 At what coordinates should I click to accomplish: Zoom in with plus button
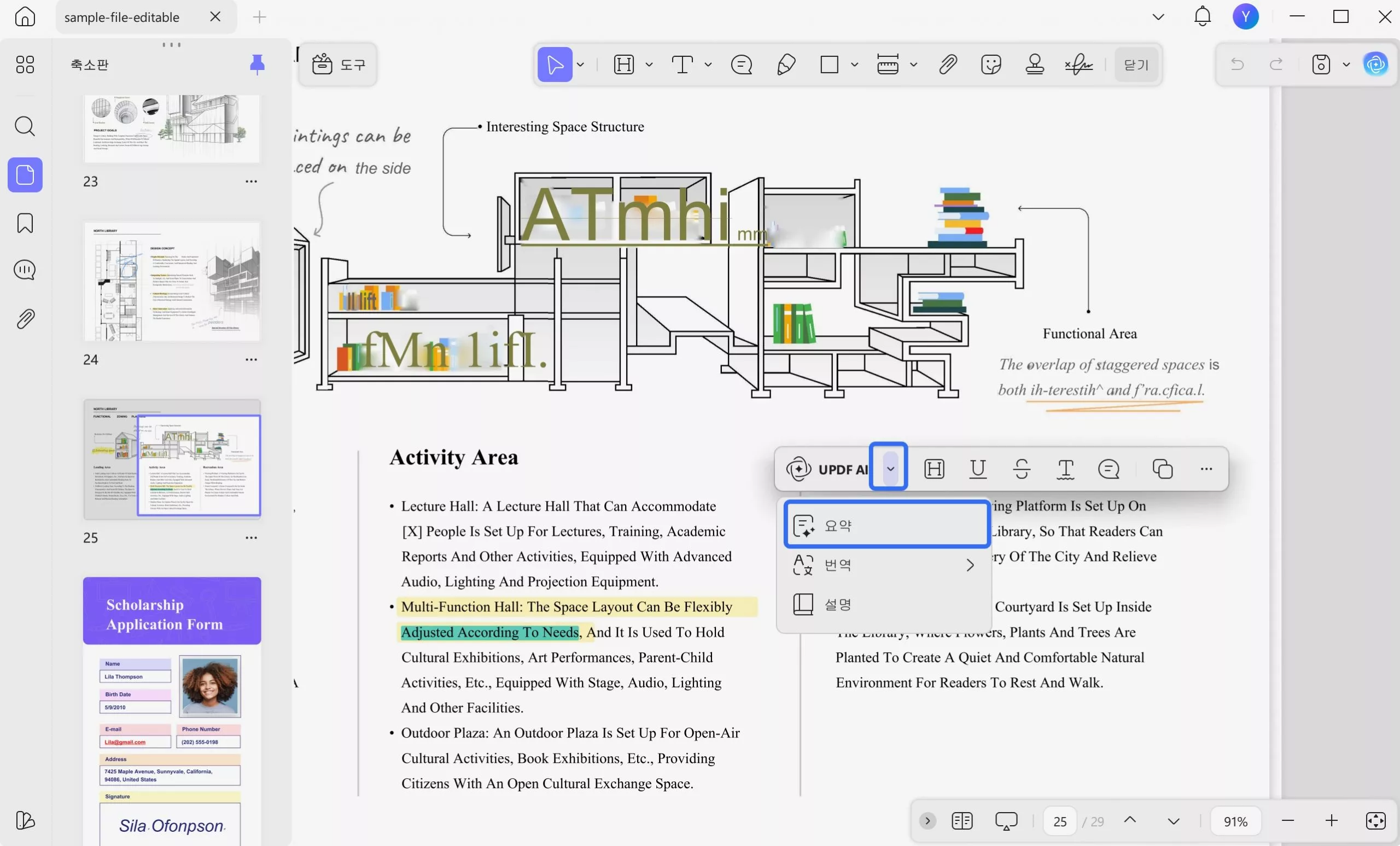pos(1332,820)
